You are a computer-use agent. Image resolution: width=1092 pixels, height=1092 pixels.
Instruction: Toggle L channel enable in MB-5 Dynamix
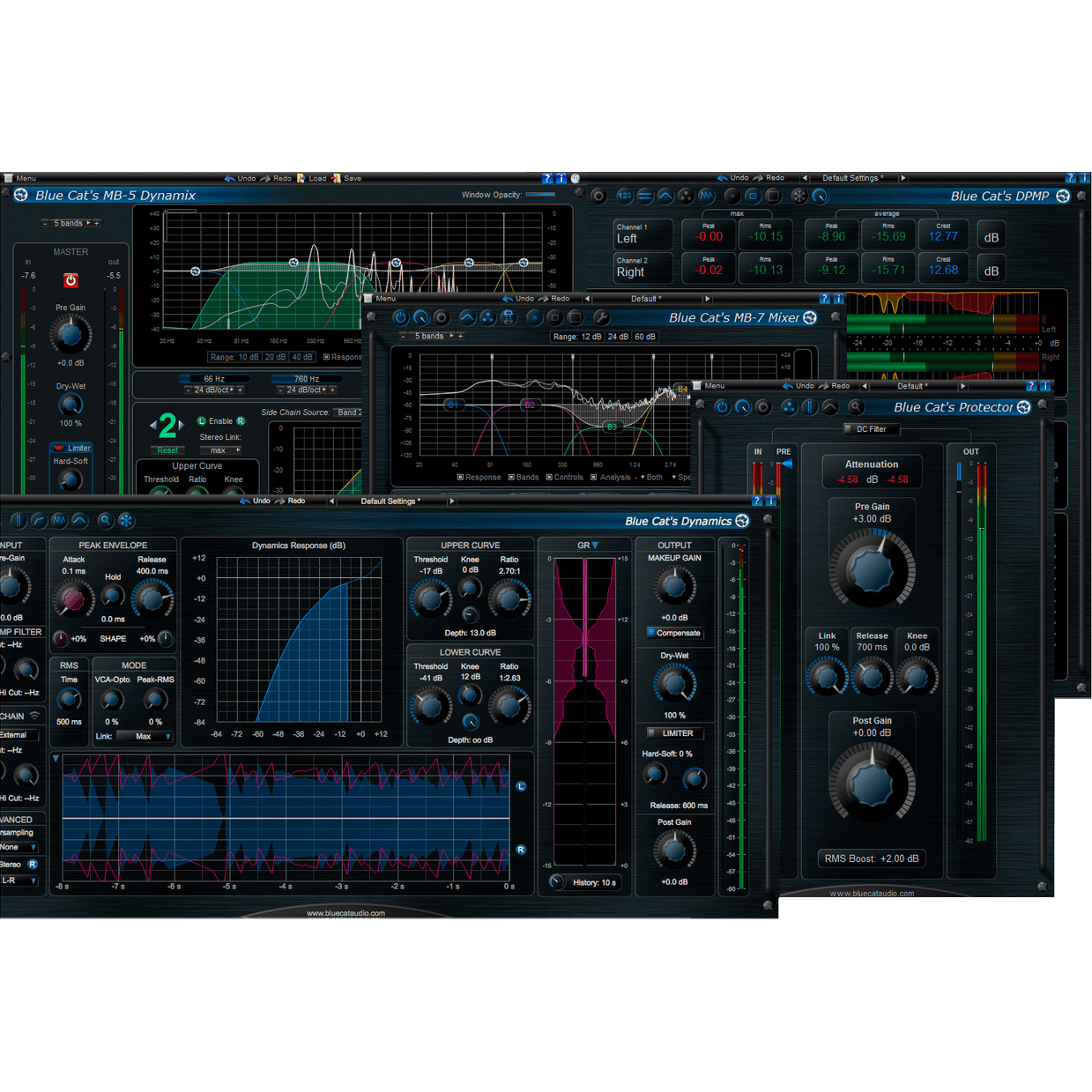pyautogui.click(x=201, y=421)
